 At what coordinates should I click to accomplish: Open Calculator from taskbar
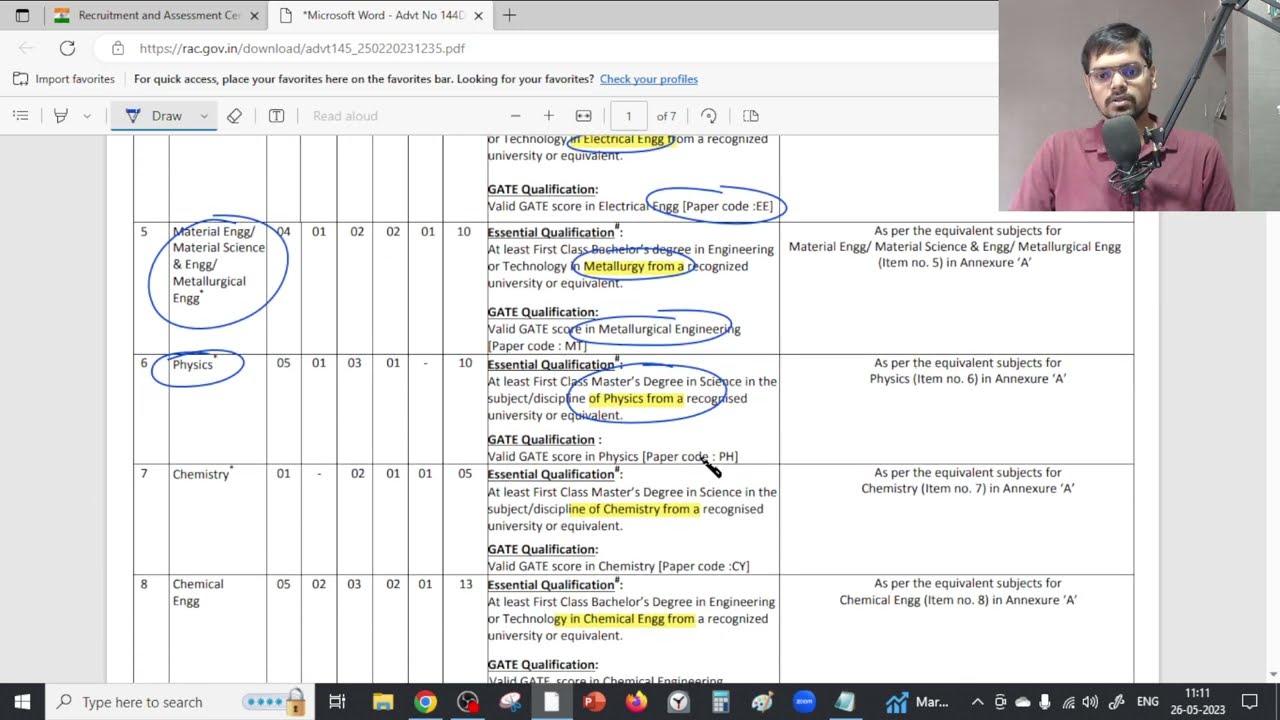(x=720, y=701)
